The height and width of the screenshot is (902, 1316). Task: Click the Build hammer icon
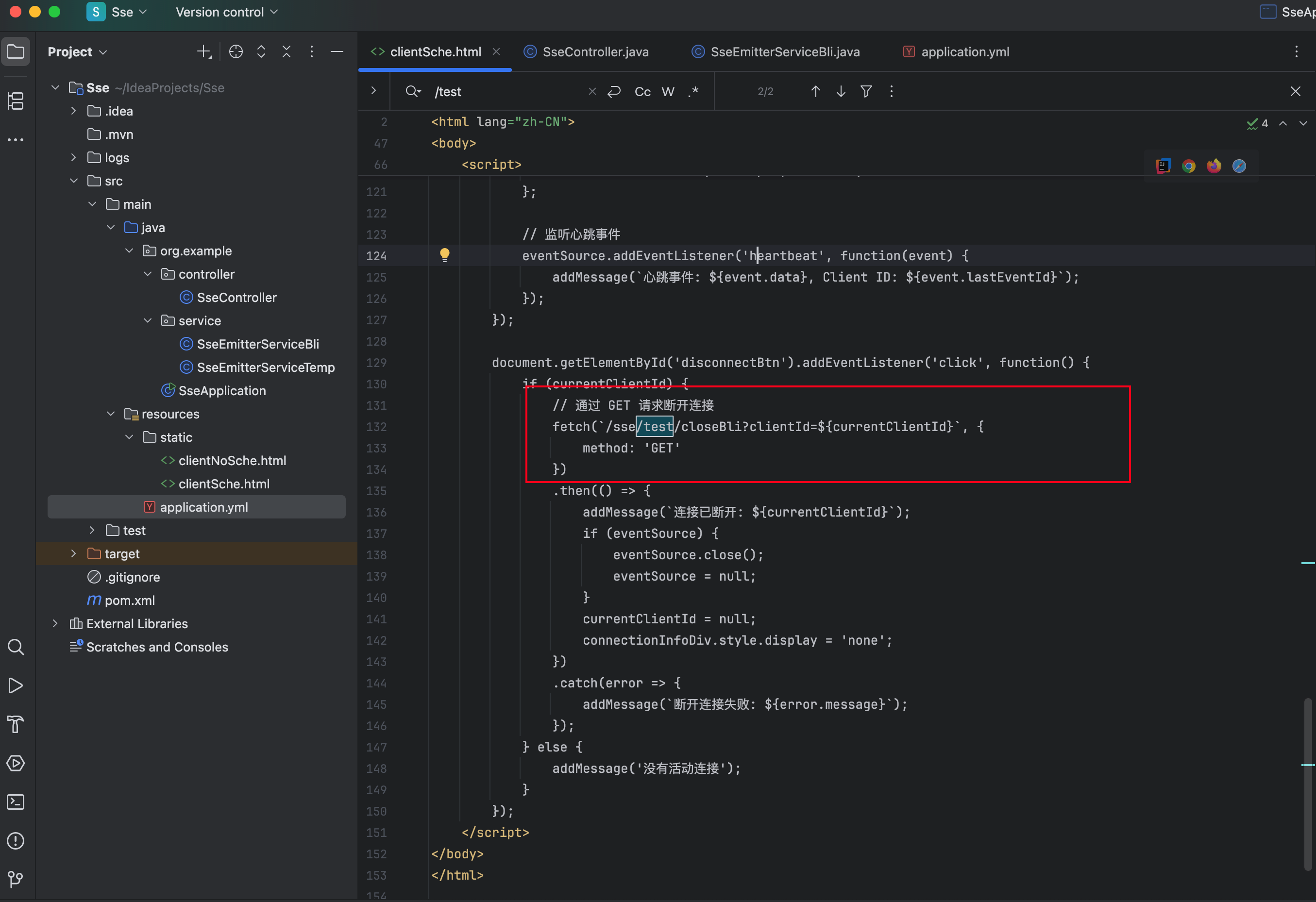coord(15,724)
